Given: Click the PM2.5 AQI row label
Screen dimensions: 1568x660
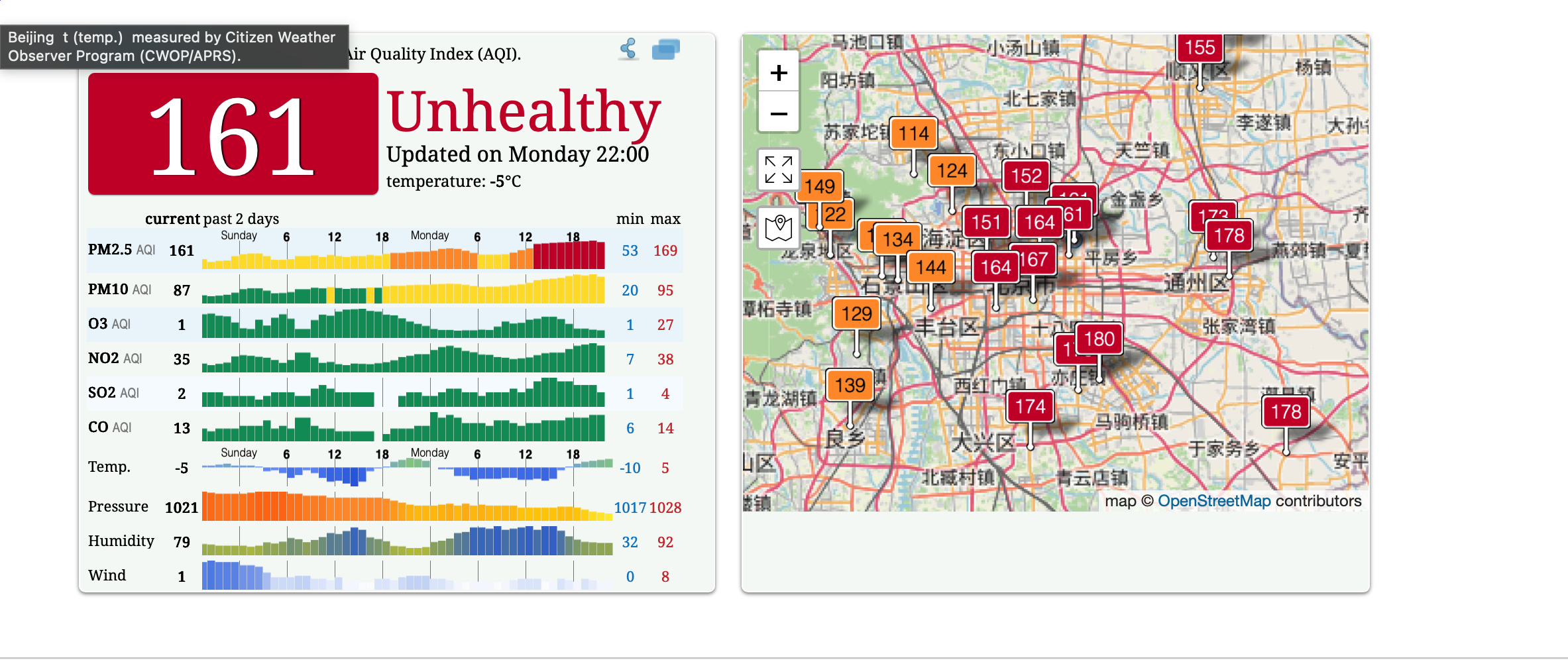Looking at the screenshot, I should pos(121,250).
